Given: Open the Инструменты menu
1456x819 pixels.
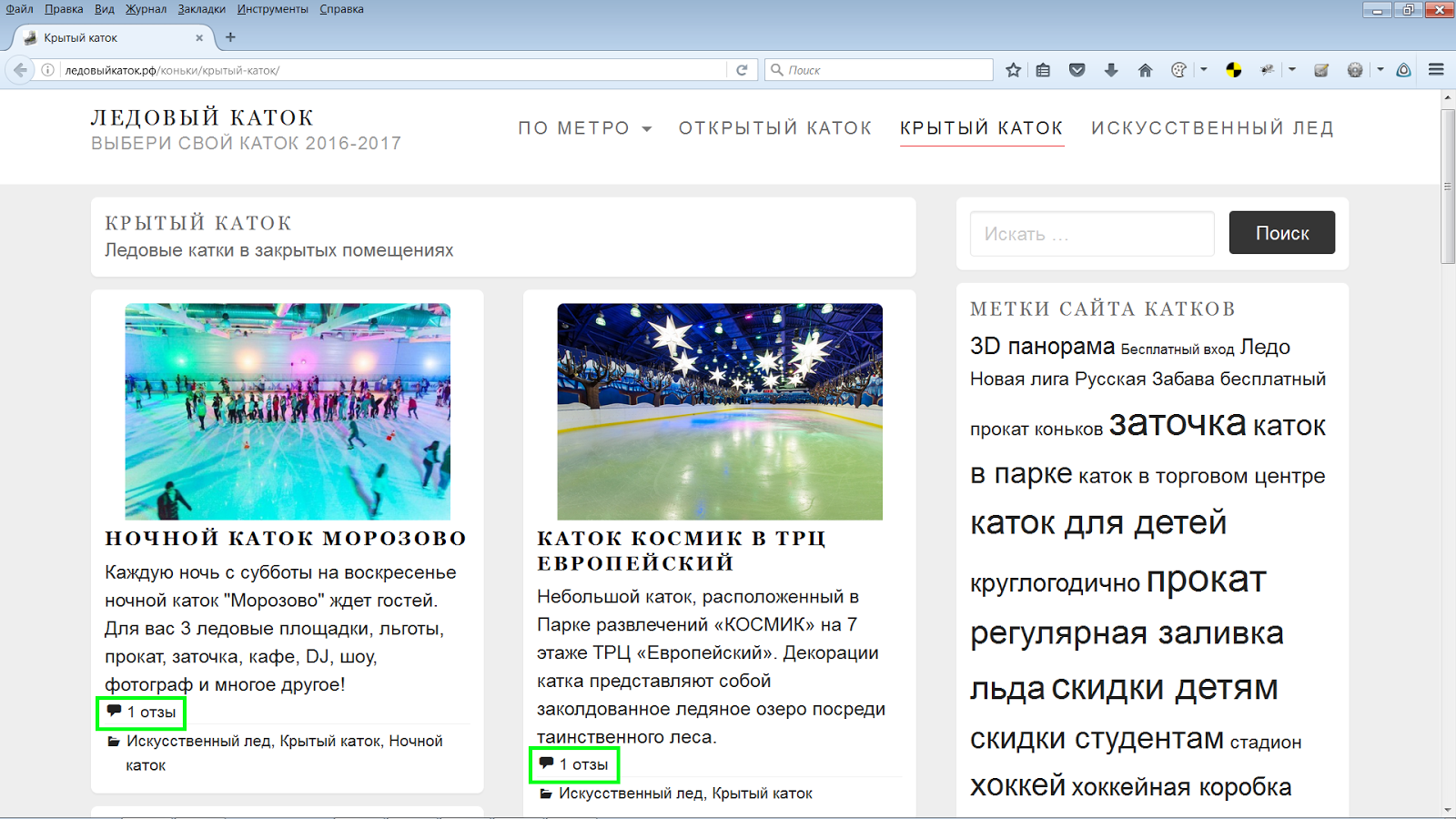Looking at the screenshot, I should coord(273,9).
